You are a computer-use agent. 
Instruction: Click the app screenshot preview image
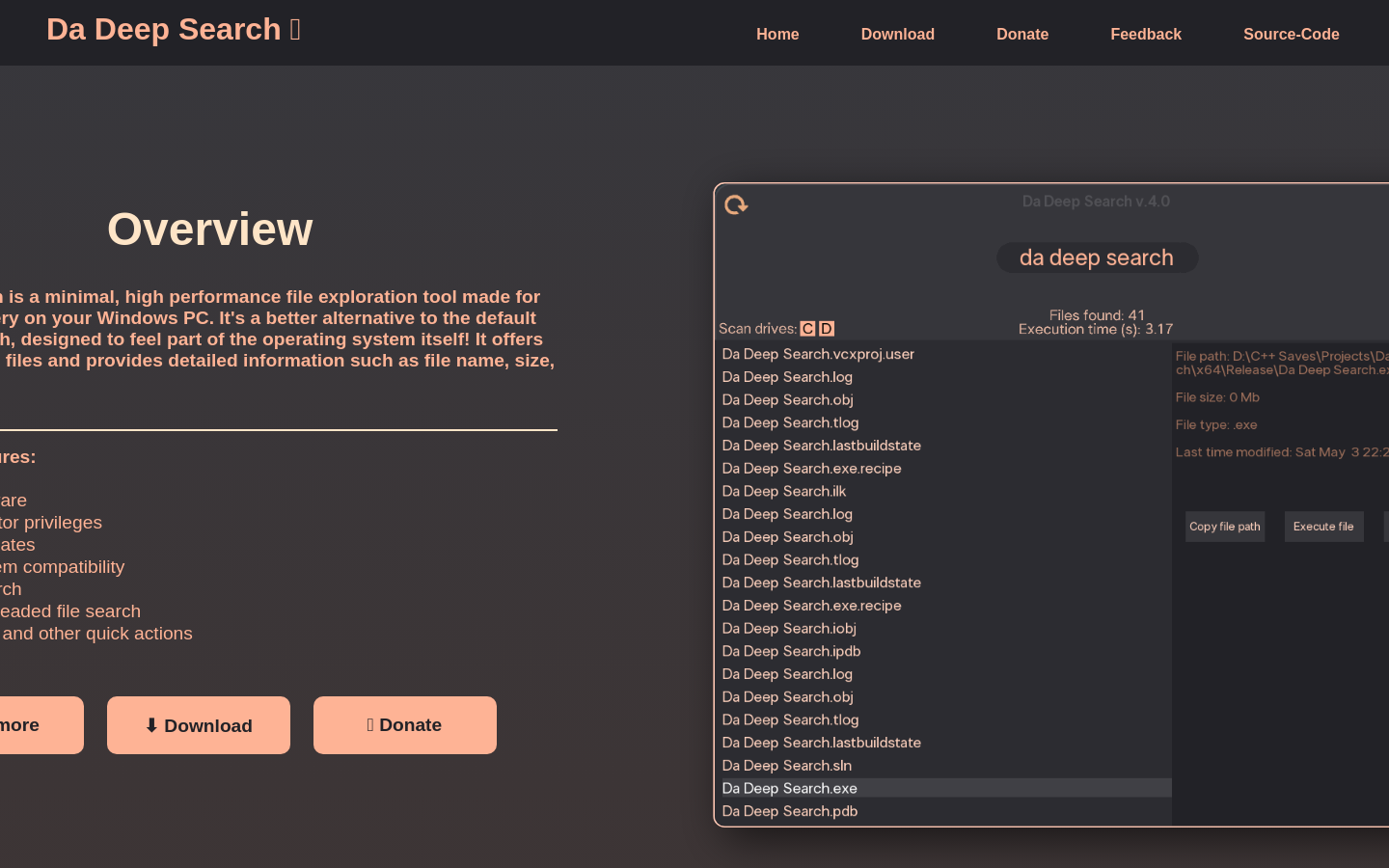1051,504
